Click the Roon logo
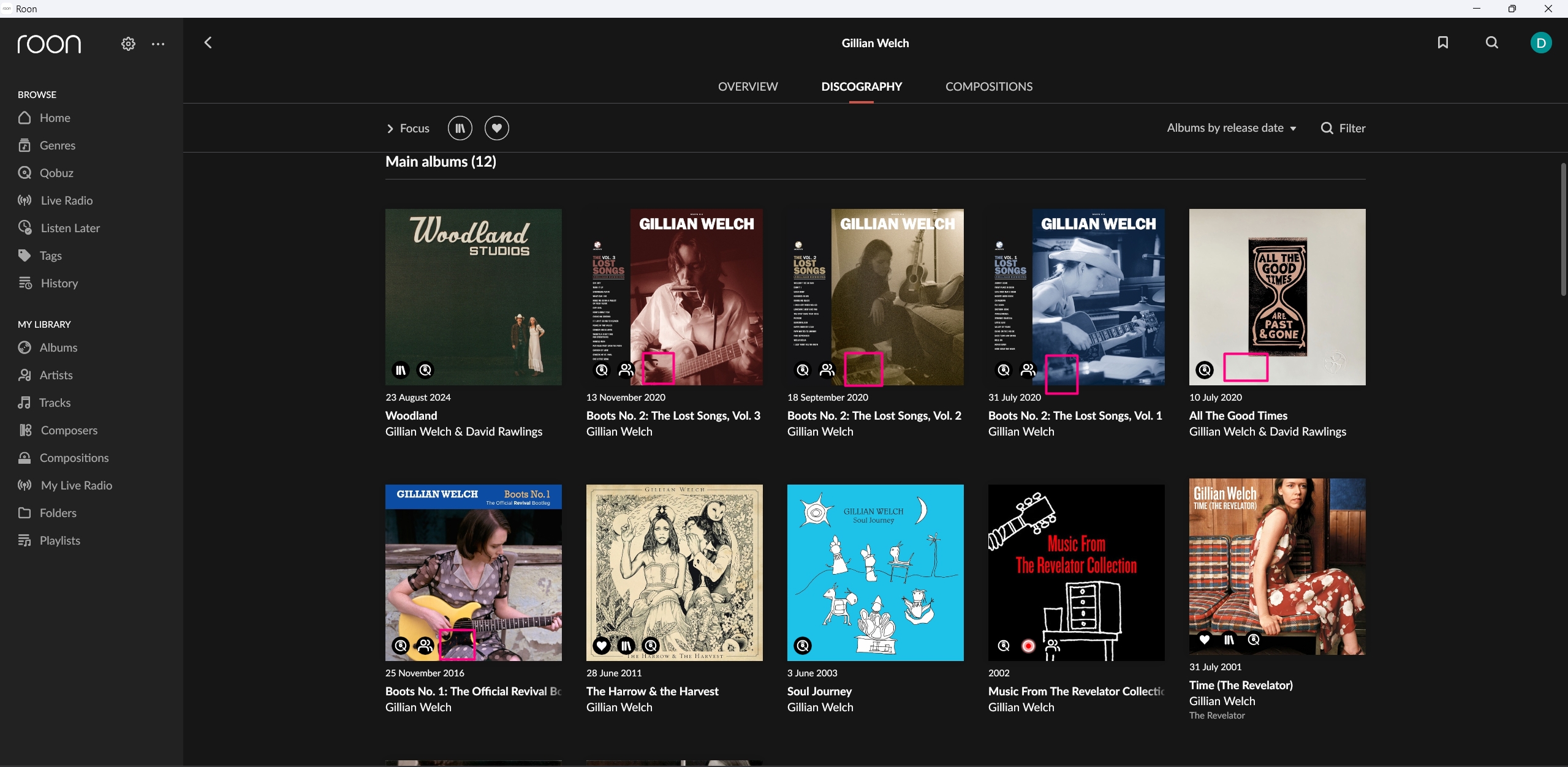The image size is (1568, 767). pyautogui.click(x=49, y=44)
